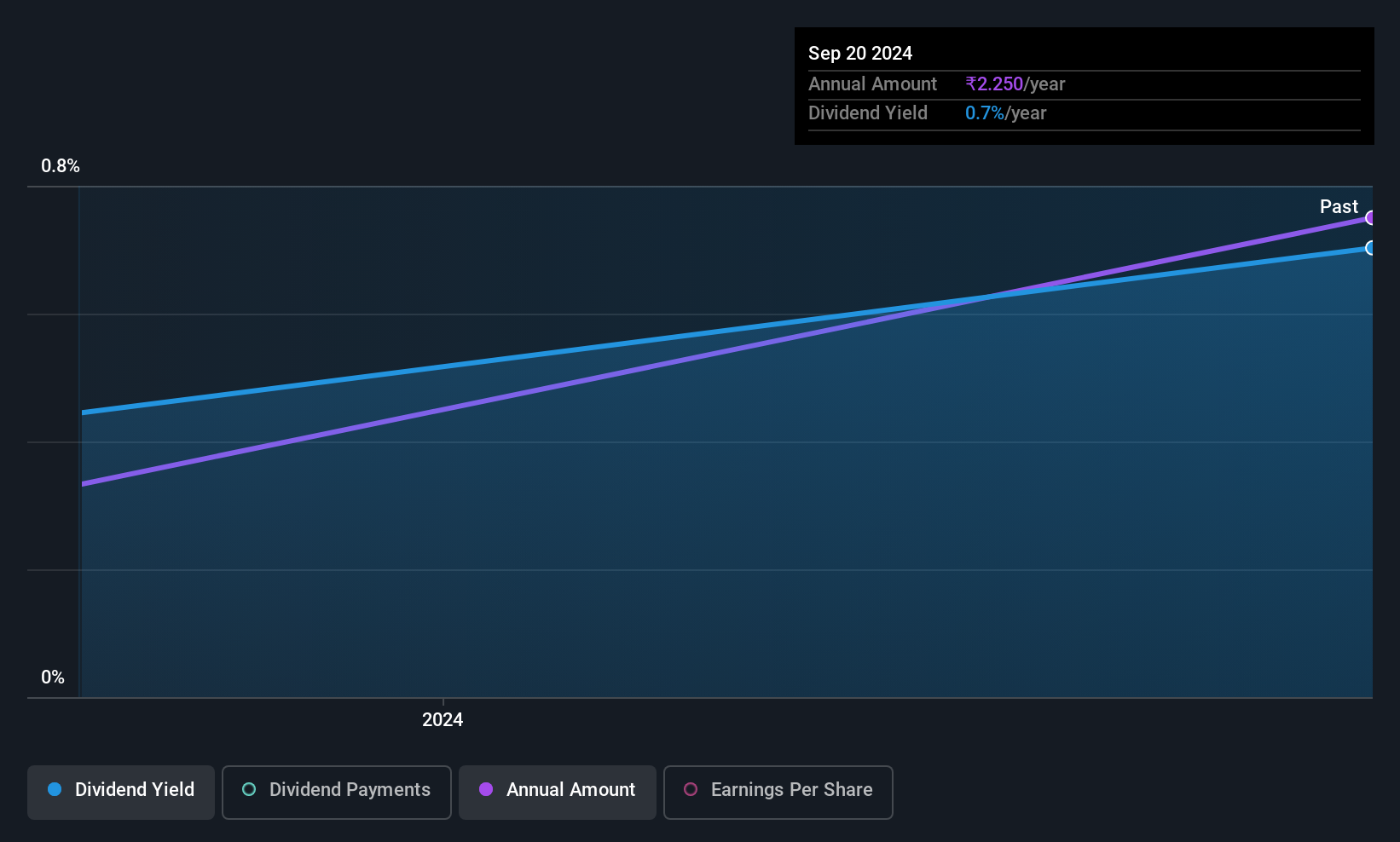Click the ₹2.250/year annual amount value
The width and height of the screenshot is (1400, 842).
[1015, 84]
